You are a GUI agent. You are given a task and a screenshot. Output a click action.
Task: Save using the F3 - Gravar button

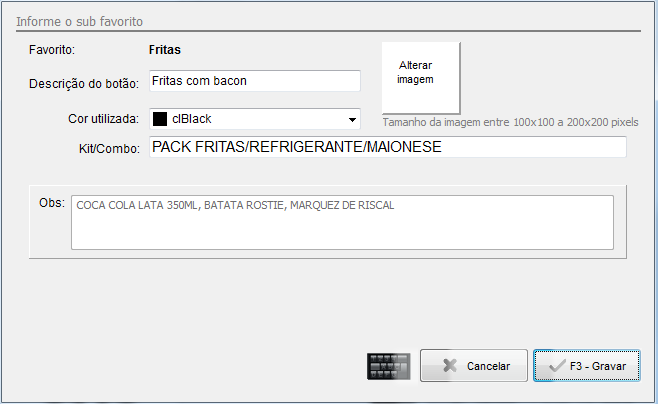[x=587, y=366]
